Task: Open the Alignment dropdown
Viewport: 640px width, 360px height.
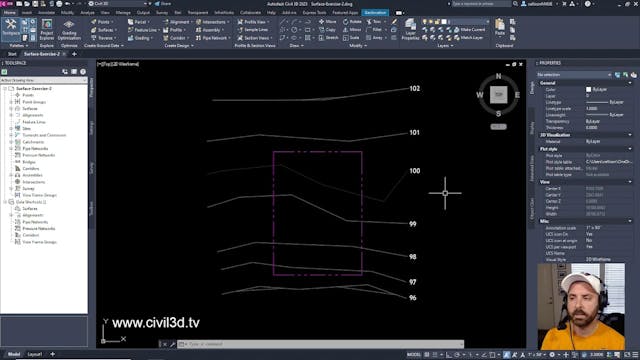Action: pos(177,22)
